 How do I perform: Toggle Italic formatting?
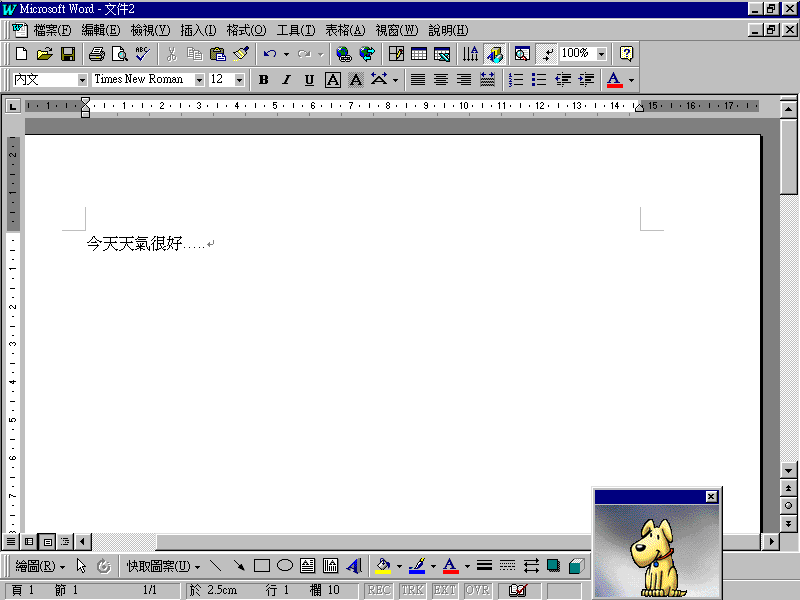click(x=286, y=80)
